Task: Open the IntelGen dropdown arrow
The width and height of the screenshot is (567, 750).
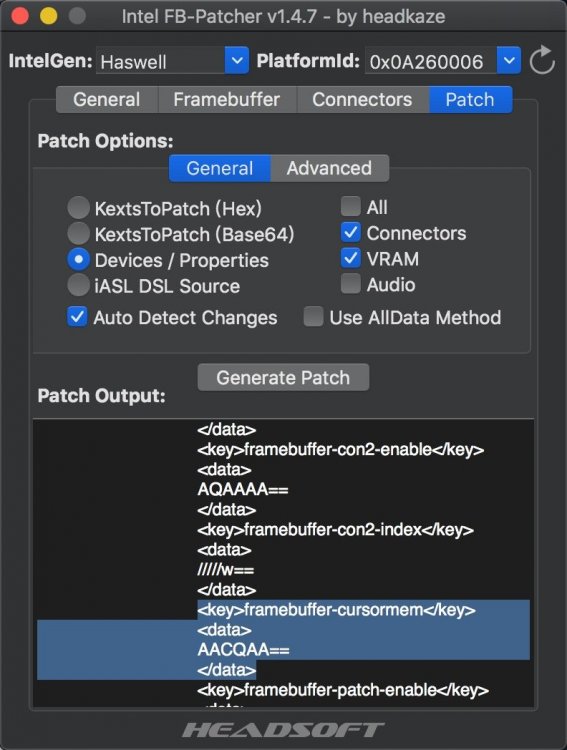Action: [x=236, y=60]
